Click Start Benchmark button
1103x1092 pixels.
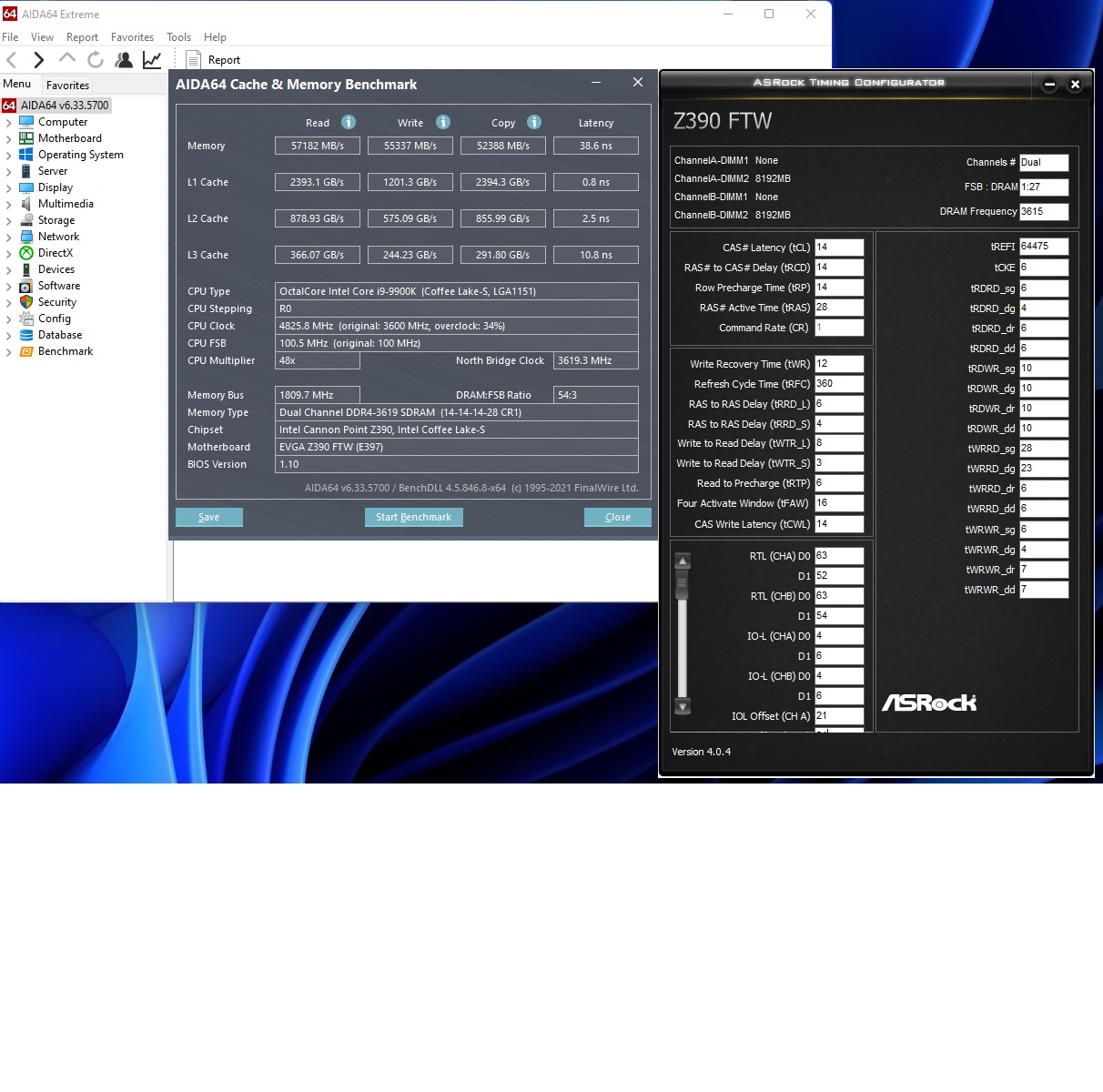tap(414, 517)
